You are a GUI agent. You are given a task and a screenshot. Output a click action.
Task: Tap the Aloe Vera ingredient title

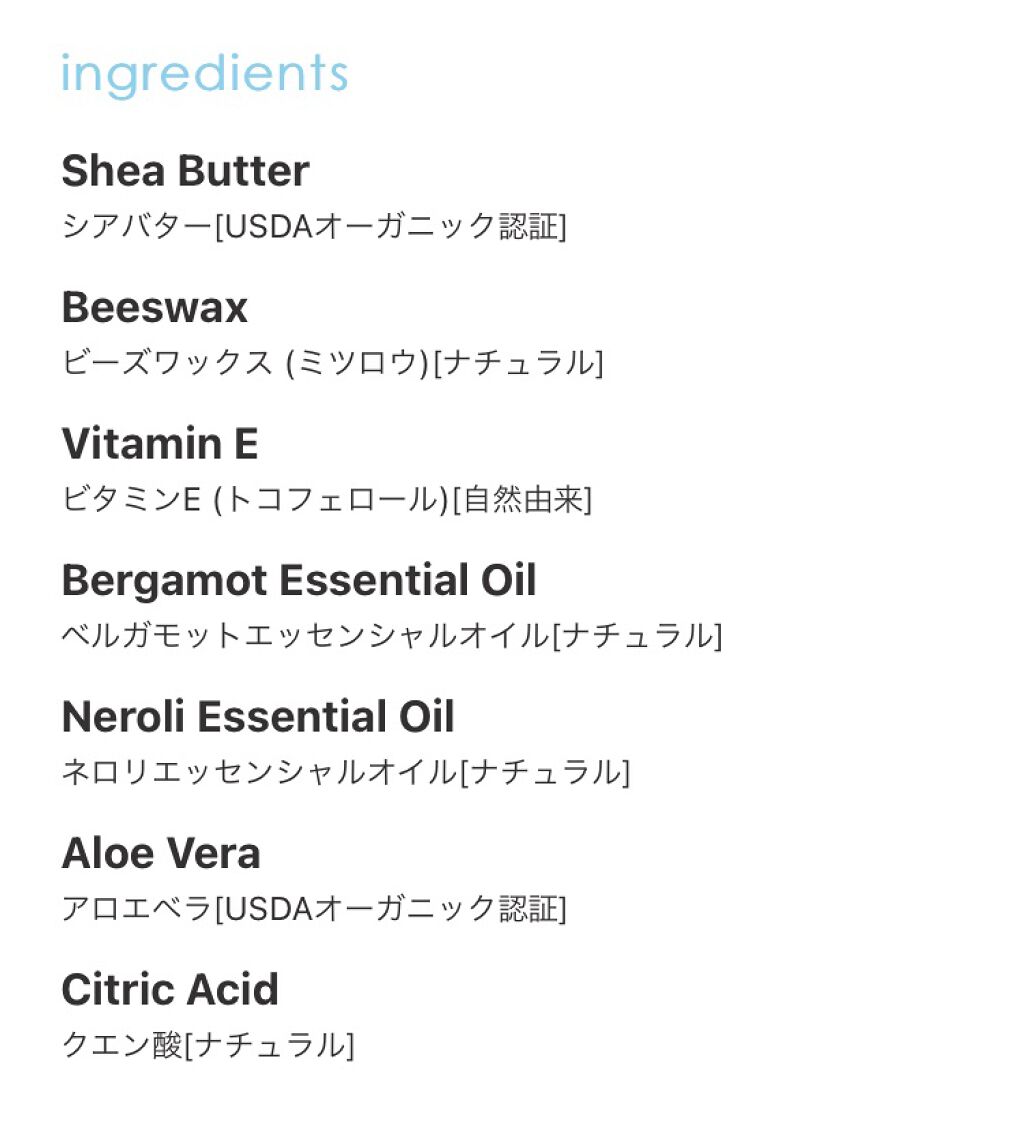click(x=161, y=853)
